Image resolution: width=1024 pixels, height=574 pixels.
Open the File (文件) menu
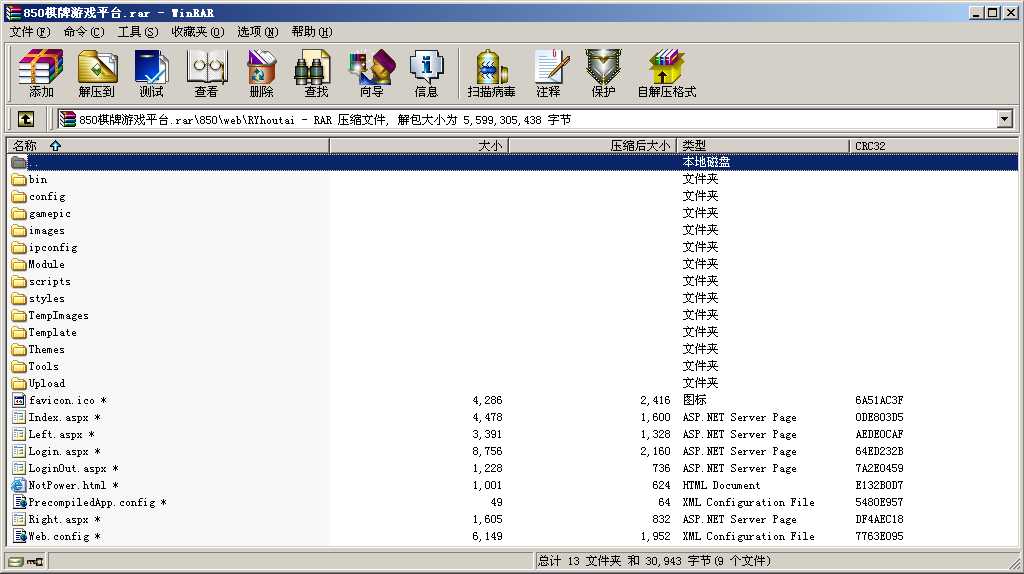[29, 31]
